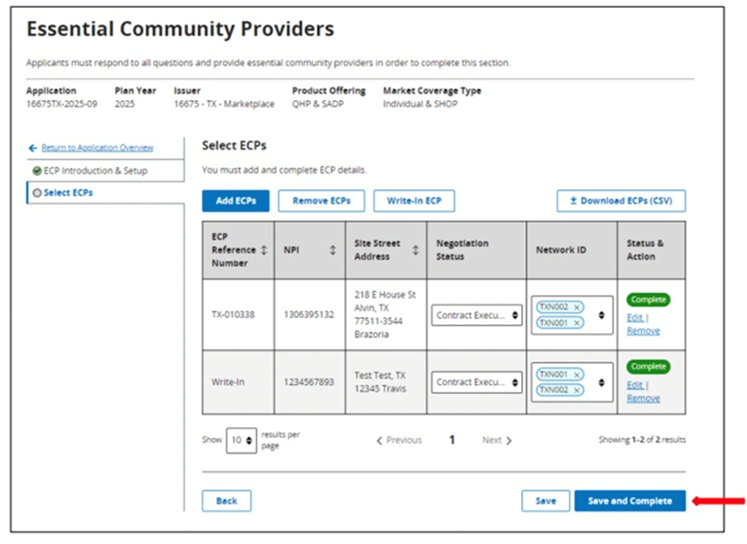Remove TXN002 tag in first row
This screenshot has width=747, height=544.
[577, 307]
